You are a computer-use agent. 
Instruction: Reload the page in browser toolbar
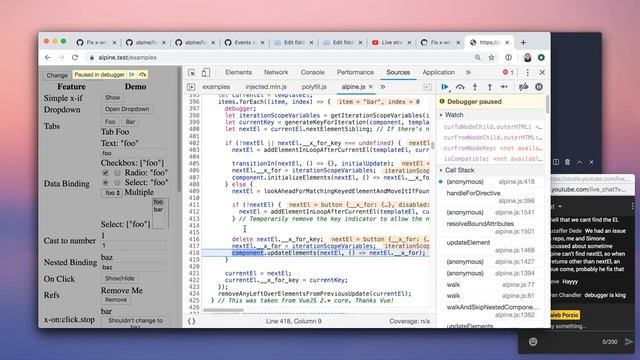pyautogui.click(x=75, y=58)
